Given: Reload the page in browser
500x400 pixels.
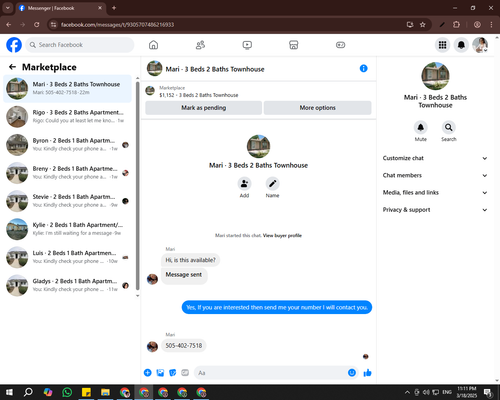Looking at the screenshot, I should point(37,25).
